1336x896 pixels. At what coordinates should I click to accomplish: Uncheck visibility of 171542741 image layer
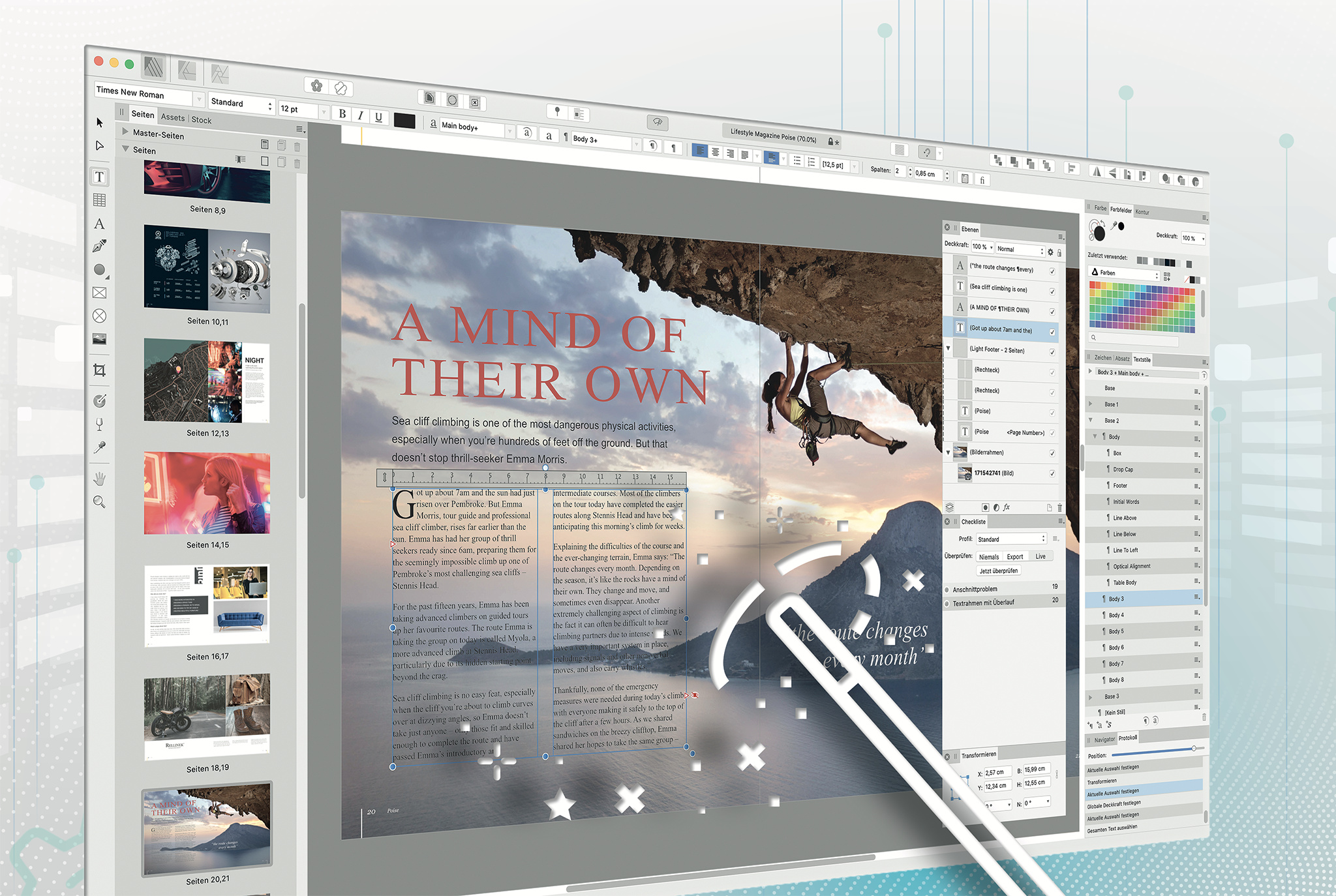pyautogui.click(x=1052, y=474)
